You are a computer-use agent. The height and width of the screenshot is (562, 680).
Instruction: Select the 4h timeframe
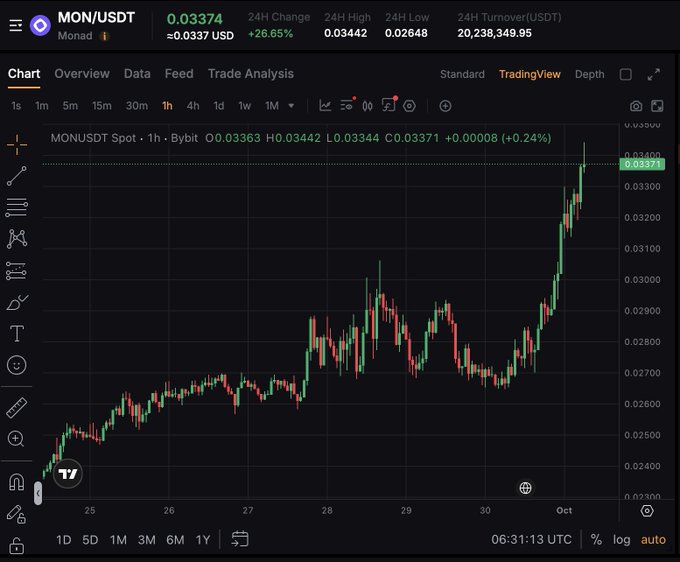coord(193,106)
